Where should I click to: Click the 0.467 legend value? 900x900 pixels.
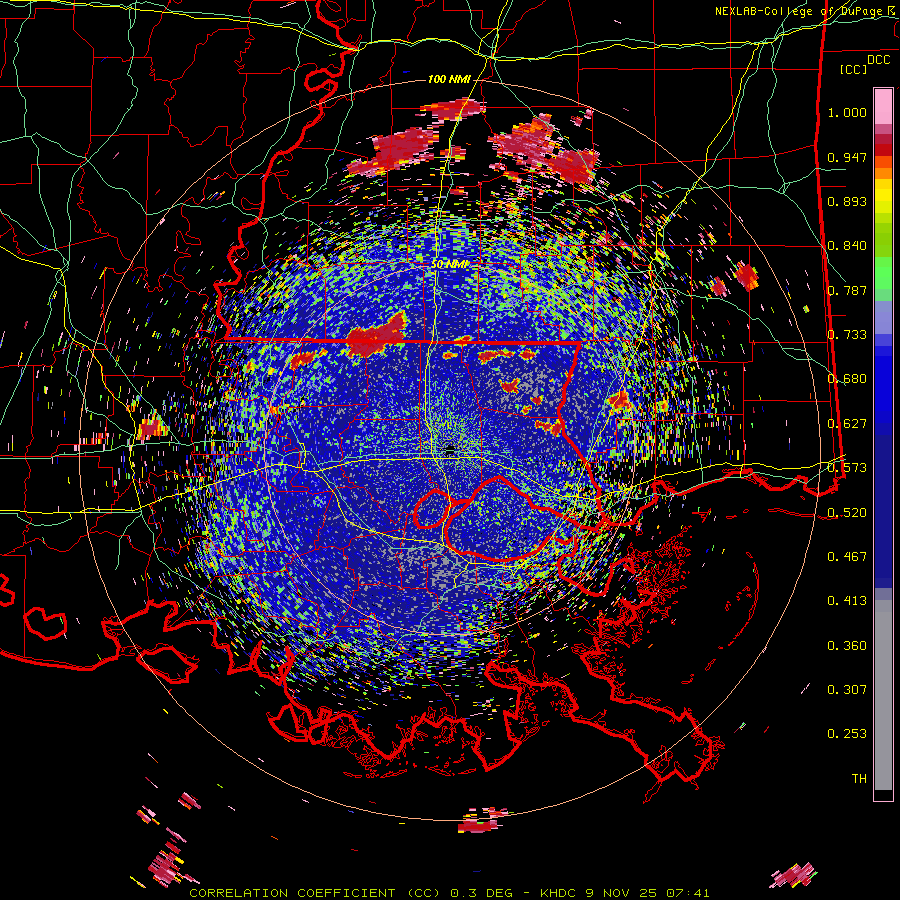coord(847,557)
